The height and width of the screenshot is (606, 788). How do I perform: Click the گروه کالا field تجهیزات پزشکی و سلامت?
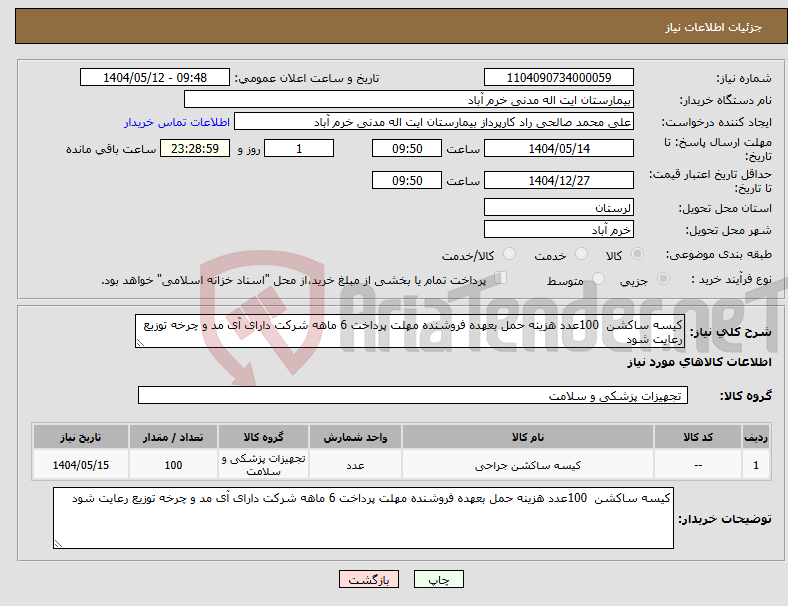pos(413,395)
